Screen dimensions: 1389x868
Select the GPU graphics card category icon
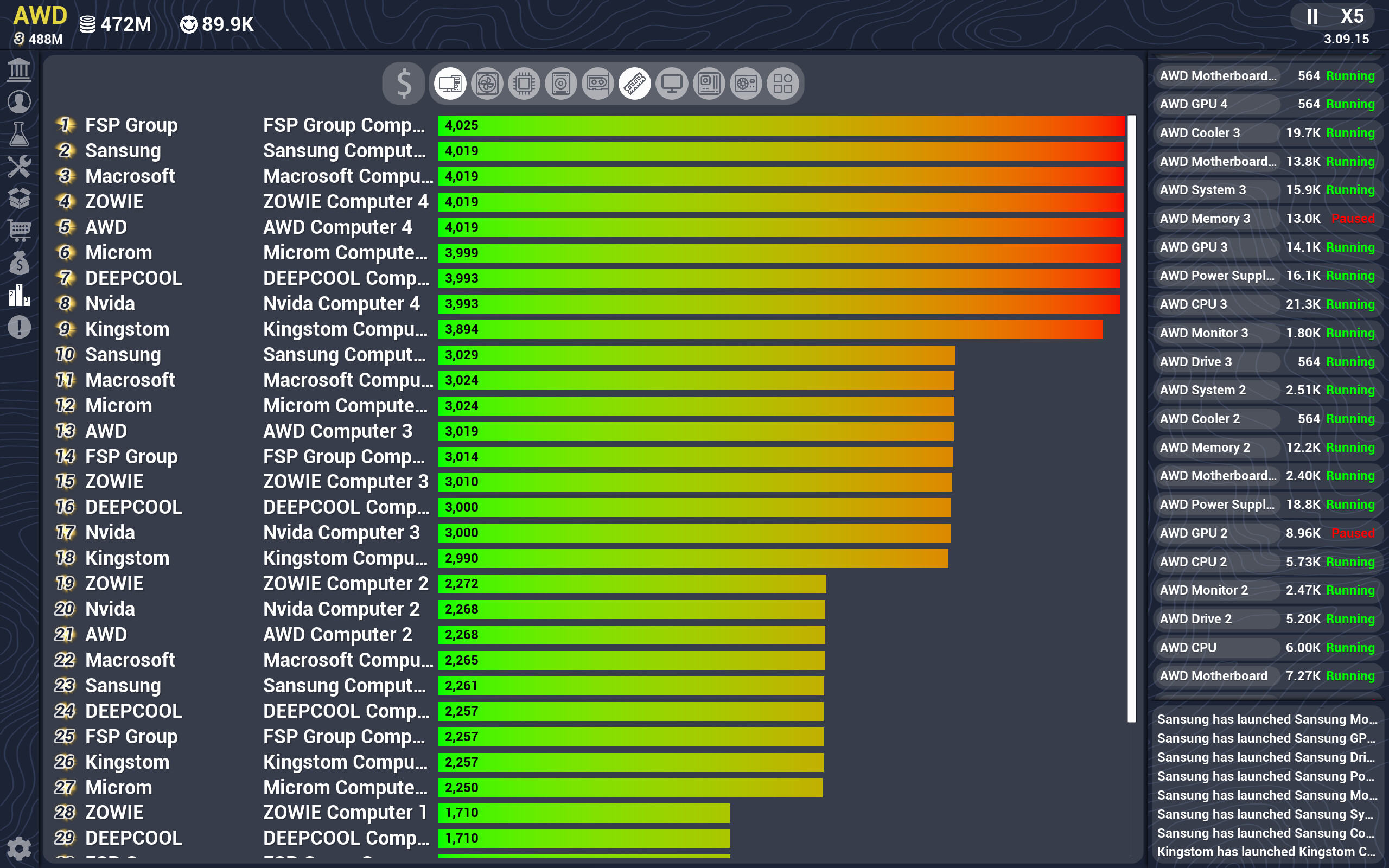pos(597,84)
